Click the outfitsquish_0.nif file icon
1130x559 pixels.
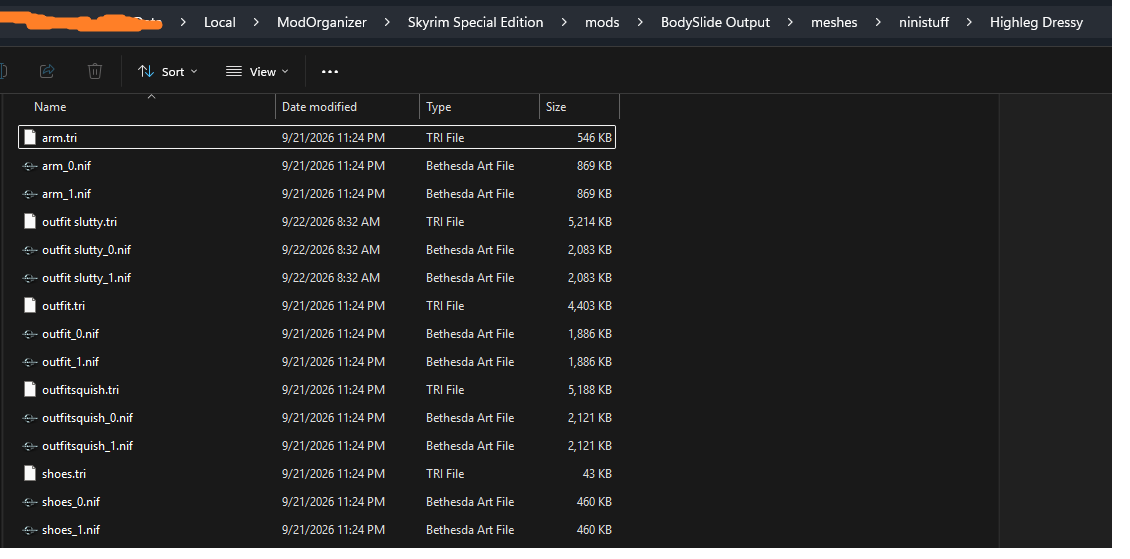(x=30, y=418)
